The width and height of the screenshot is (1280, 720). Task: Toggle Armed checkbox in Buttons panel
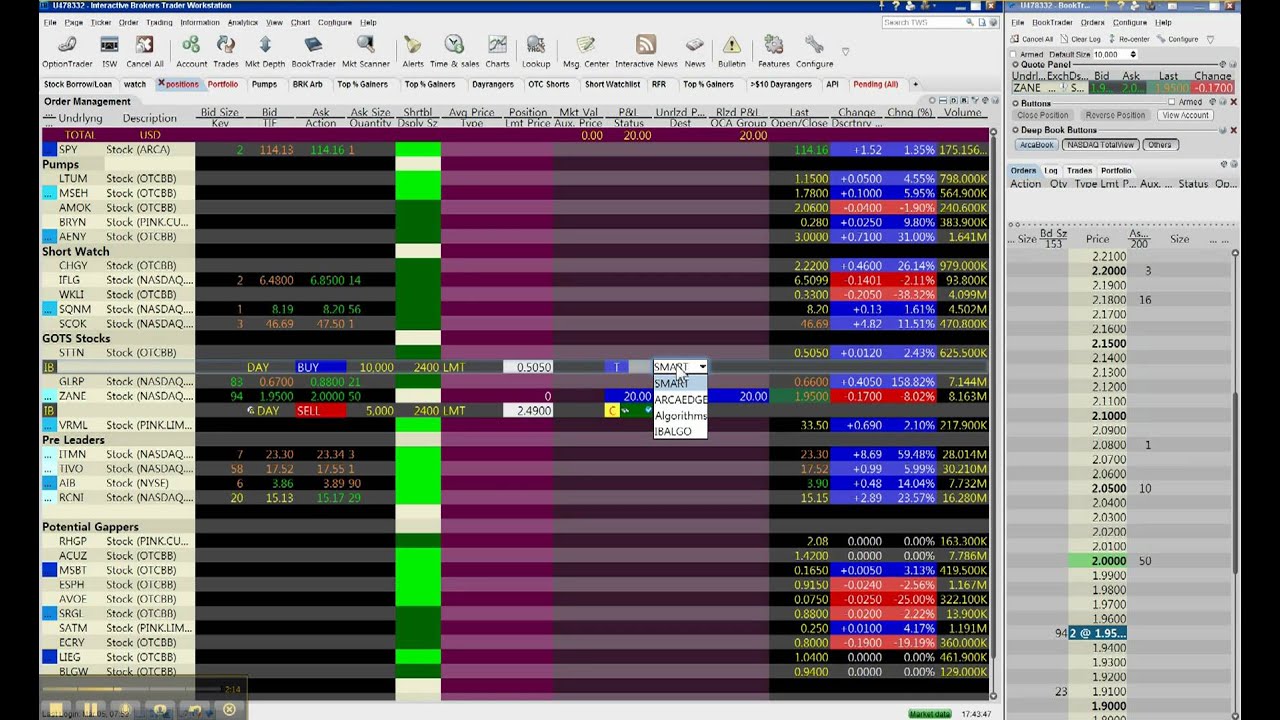coord(1174,102)
